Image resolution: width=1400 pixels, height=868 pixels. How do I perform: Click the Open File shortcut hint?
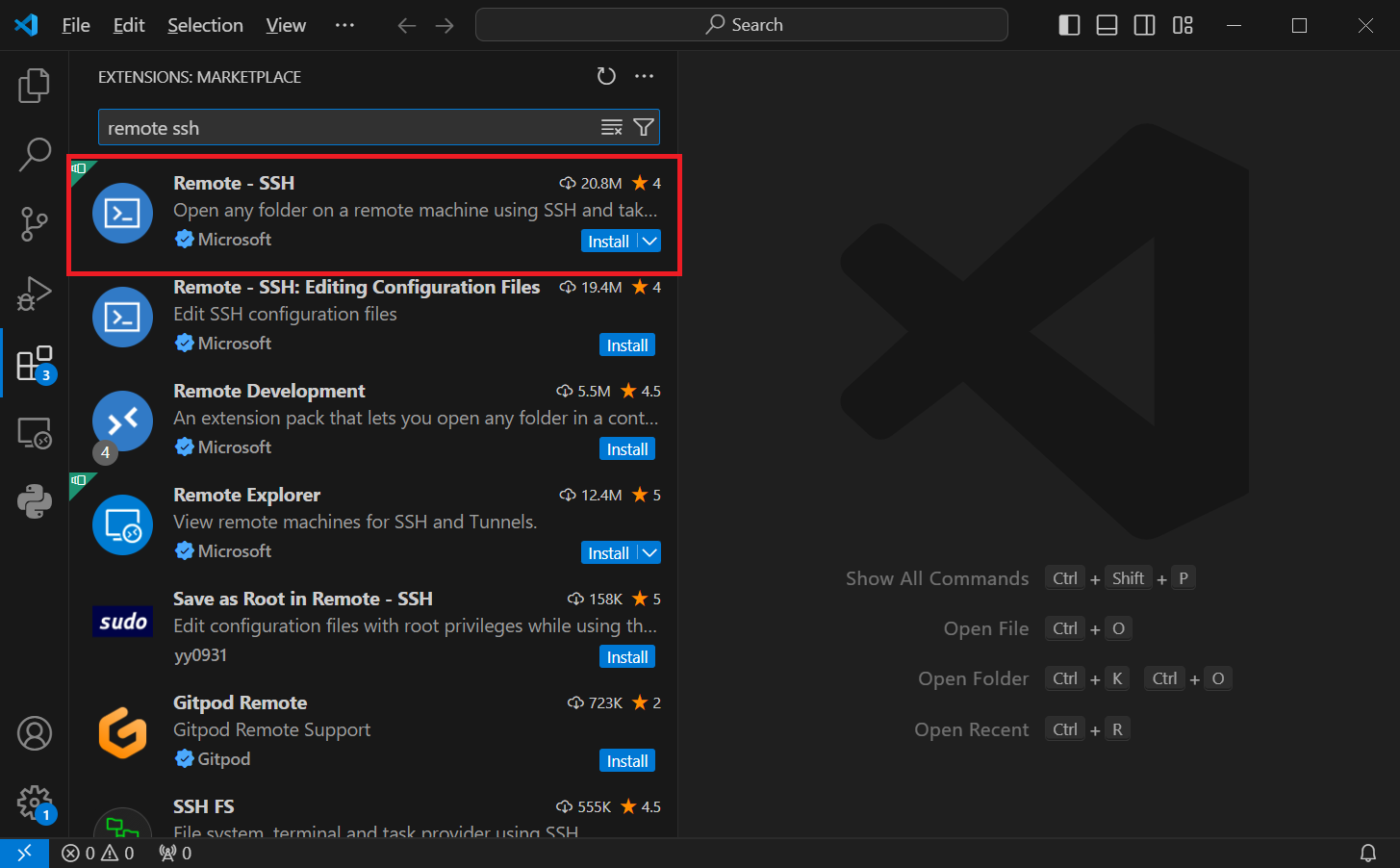coord(986,628)
